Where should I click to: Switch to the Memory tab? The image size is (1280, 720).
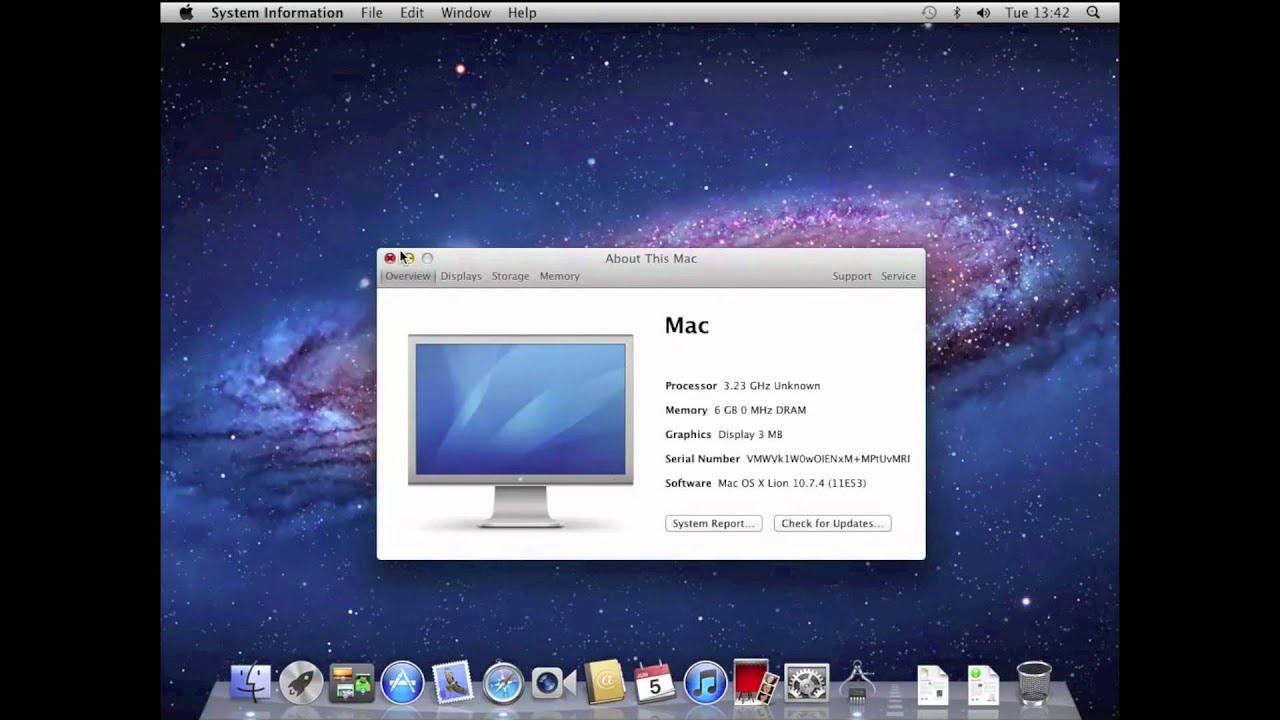[559, 276]
